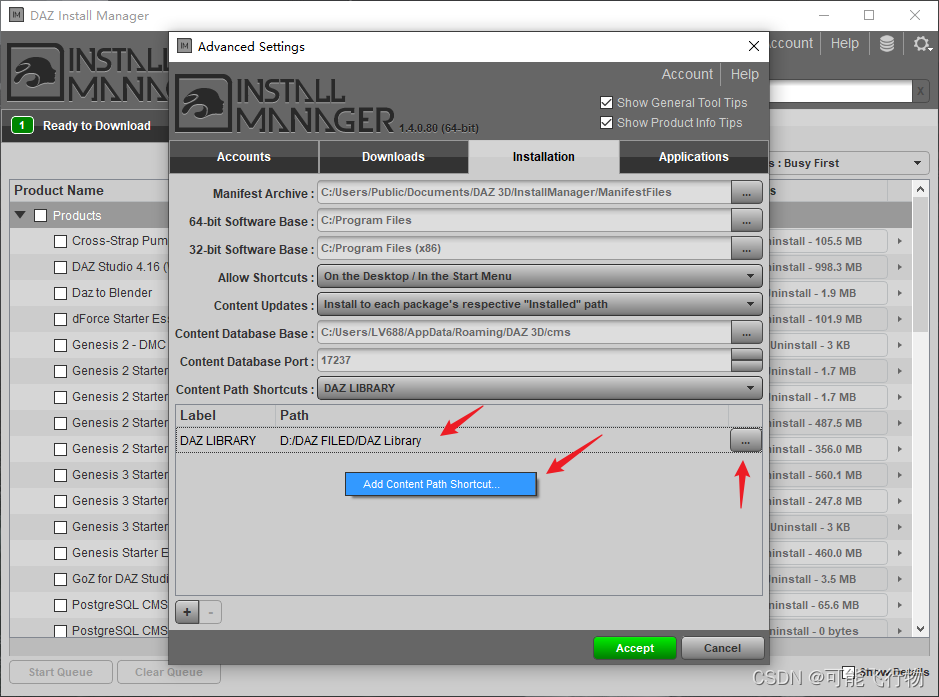Check the Genesis 2 - DMC checkbox
This screenshot has width=939, height=697.
[x=60, y=346]
